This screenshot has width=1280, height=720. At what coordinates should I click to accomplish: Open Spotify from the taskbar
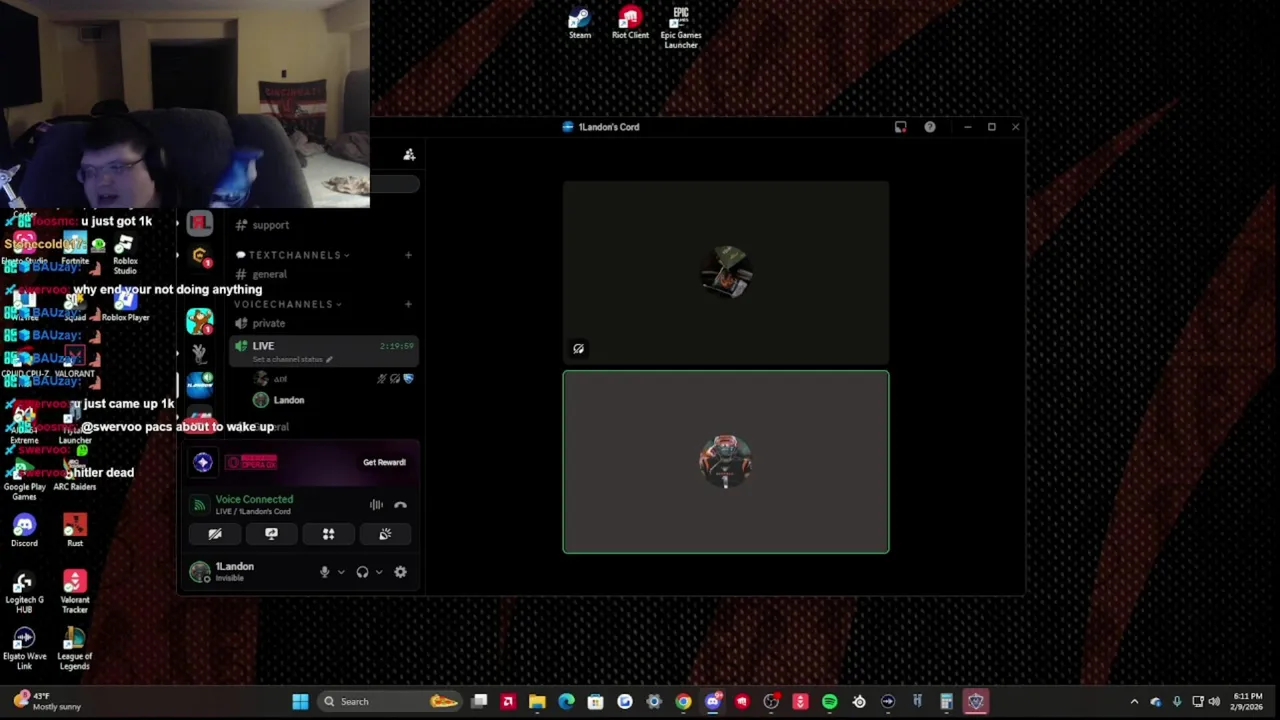point(829,702)
